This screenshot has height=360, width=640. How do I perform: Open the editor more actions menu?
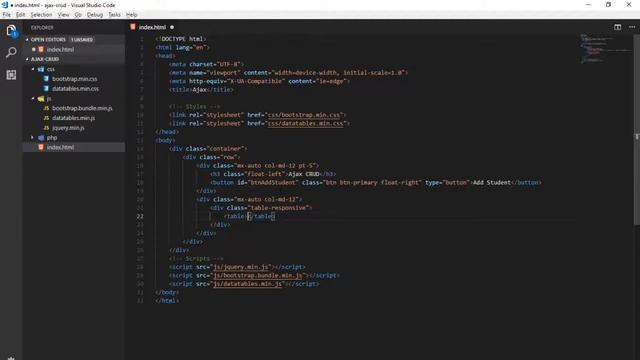pos(632,27)
